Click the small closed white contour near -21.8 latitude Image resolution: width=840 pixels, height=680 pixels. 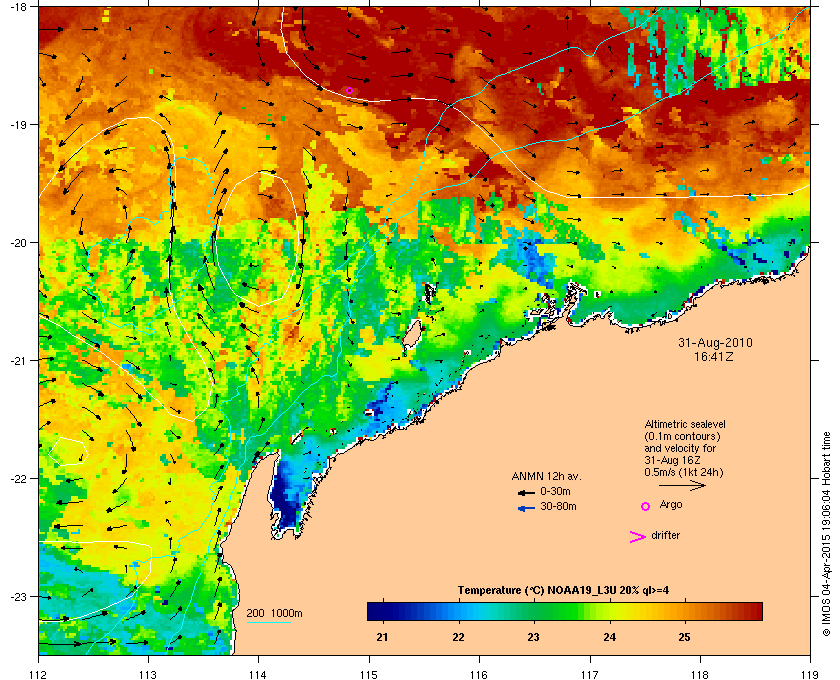[68, 451]
